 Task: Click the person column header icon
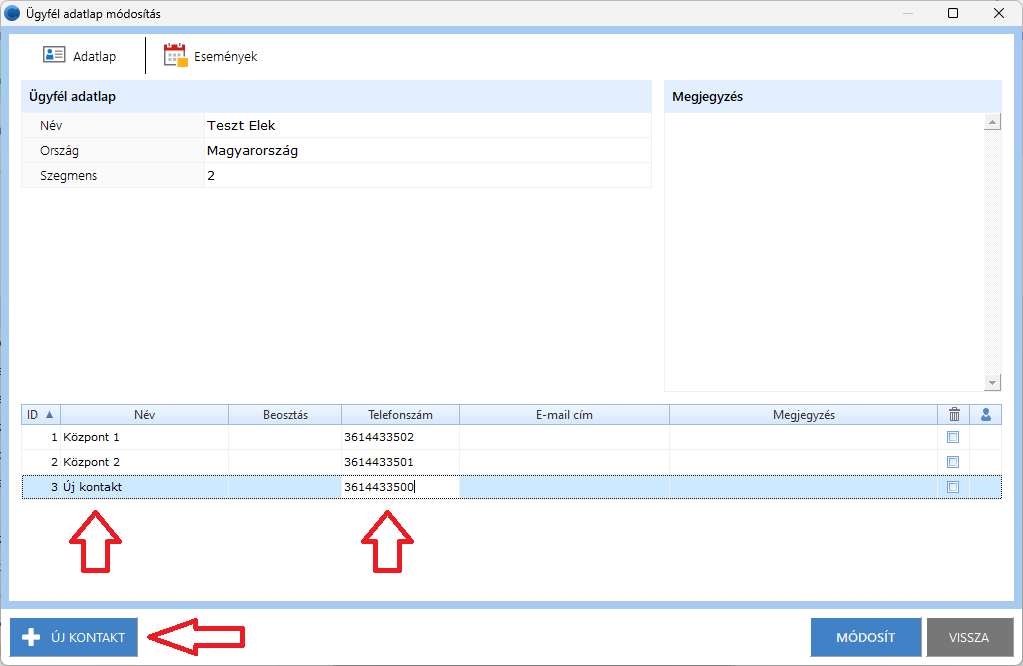click(x=986, y=415)
